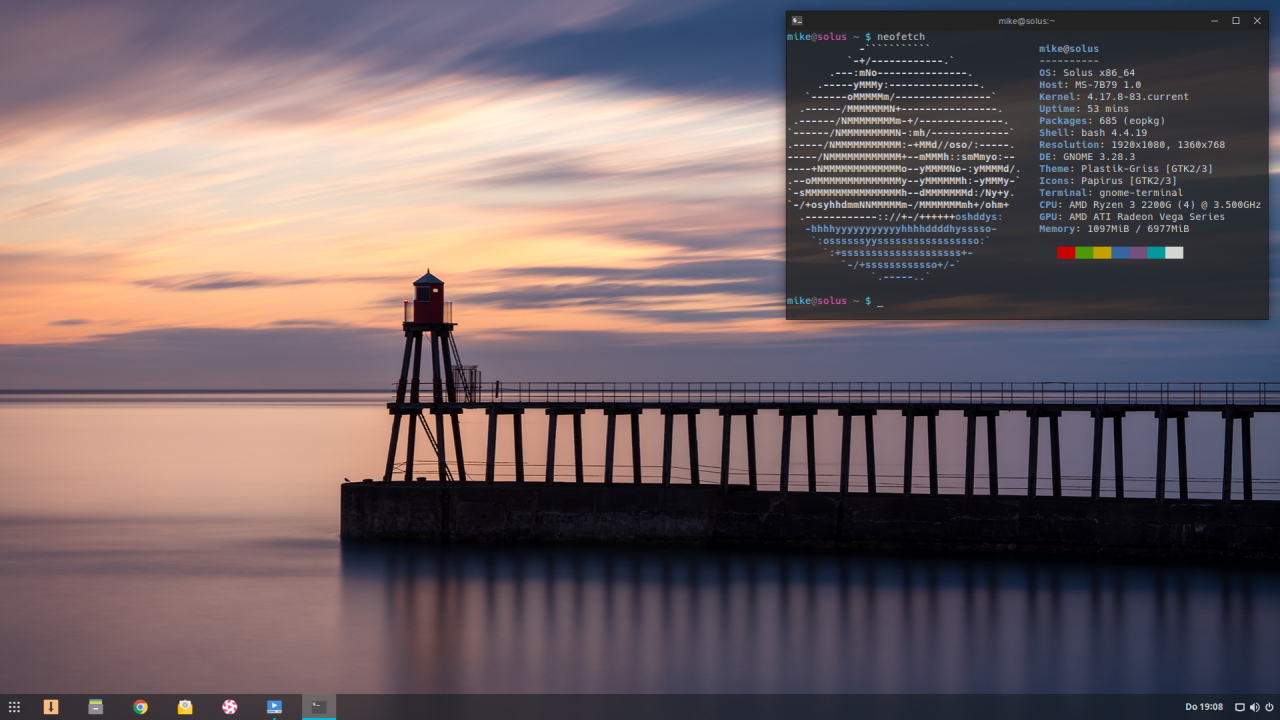
Task: Click the green color block in neofetch
Action: point(1084,253)
